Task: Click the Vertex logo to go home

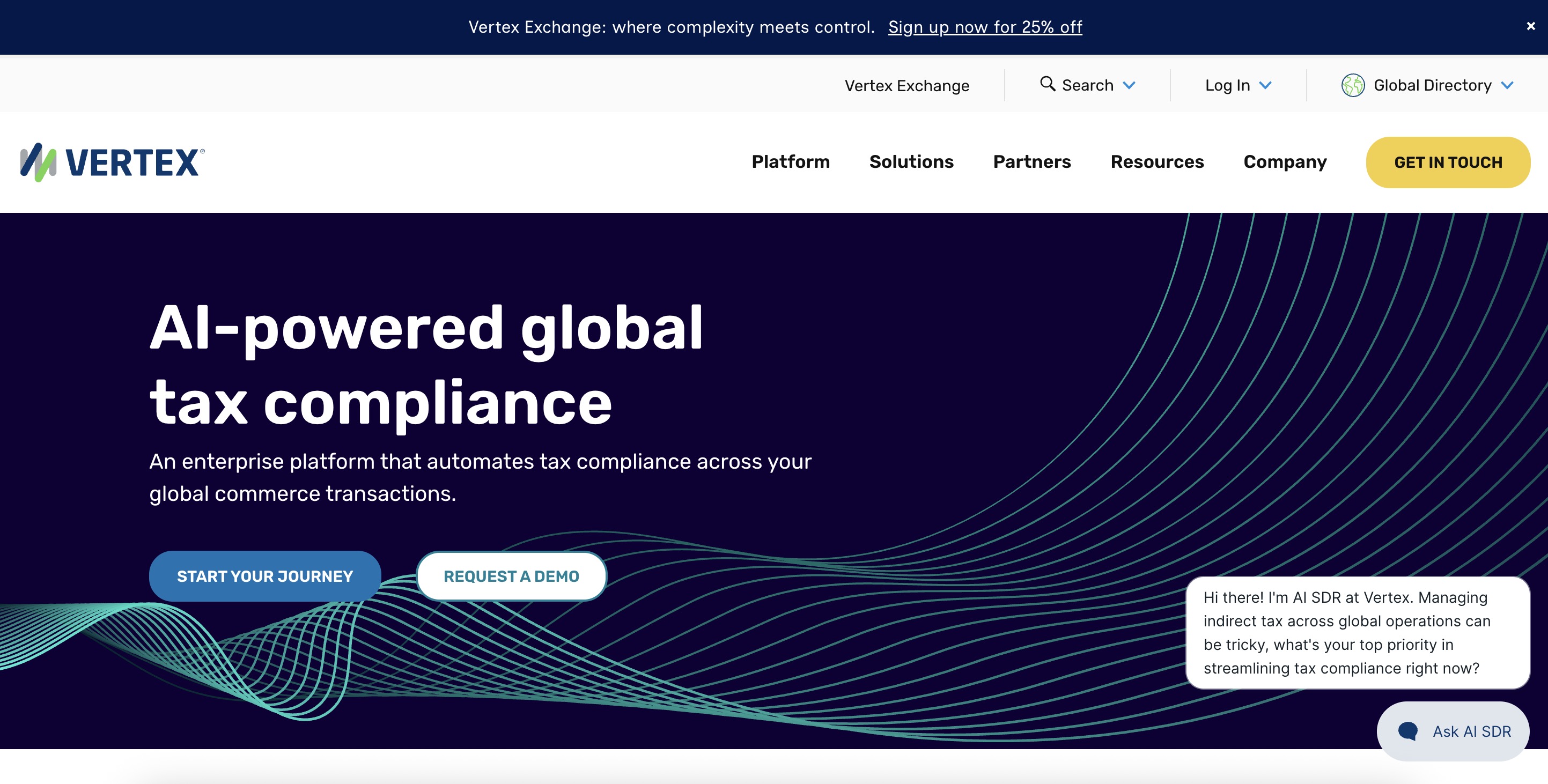Action: (x=113, y=162)
